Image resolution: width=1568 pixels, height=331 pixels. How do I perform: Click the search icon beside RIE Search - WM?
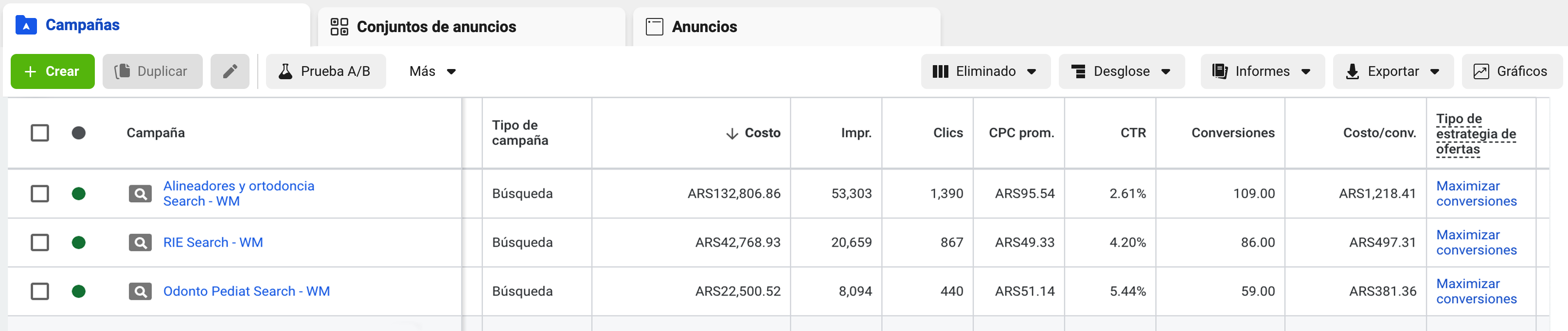pyautogui.click(x=140, y=243)
